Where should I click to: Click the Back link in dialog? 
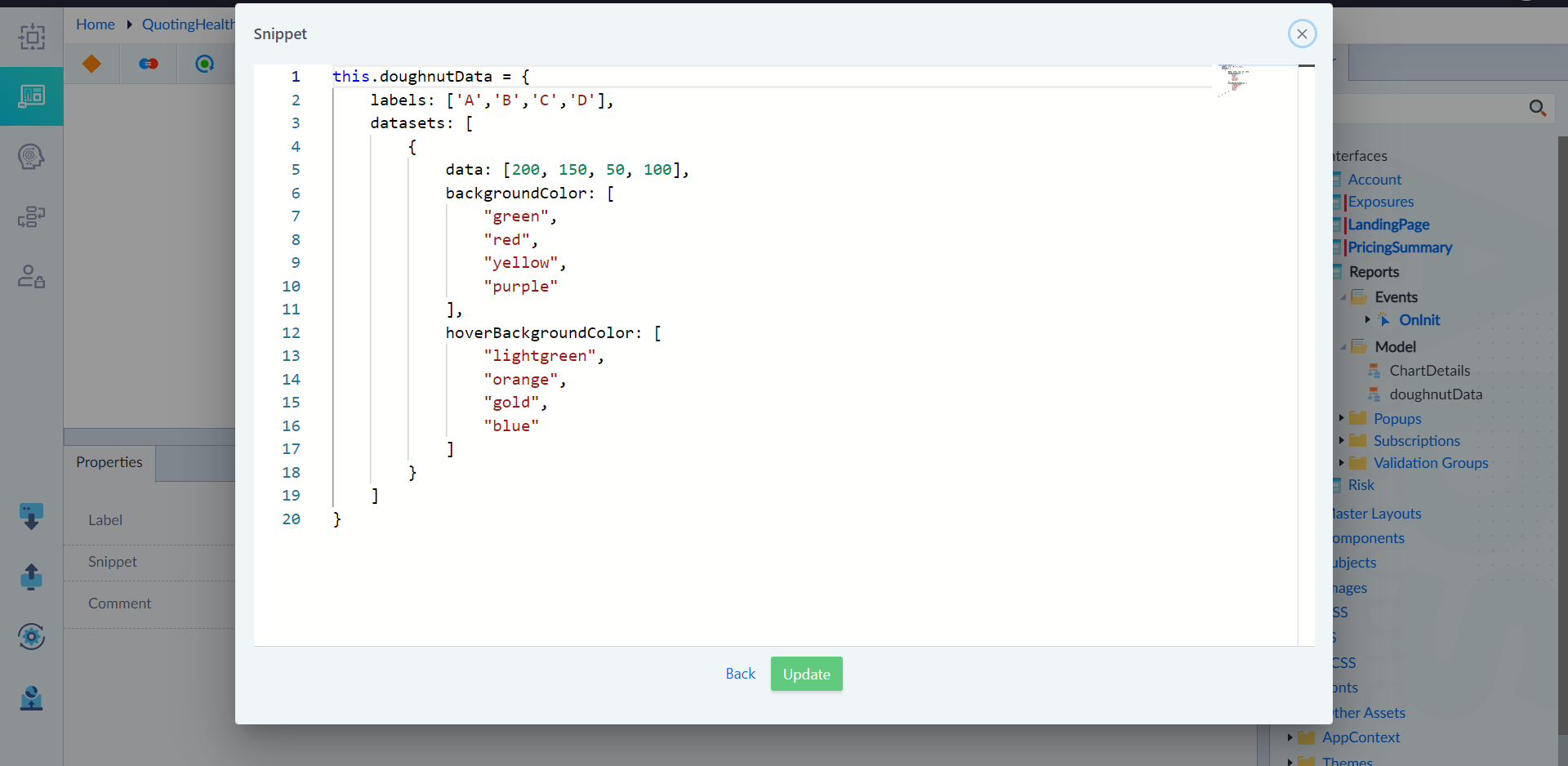coord(741,674)
